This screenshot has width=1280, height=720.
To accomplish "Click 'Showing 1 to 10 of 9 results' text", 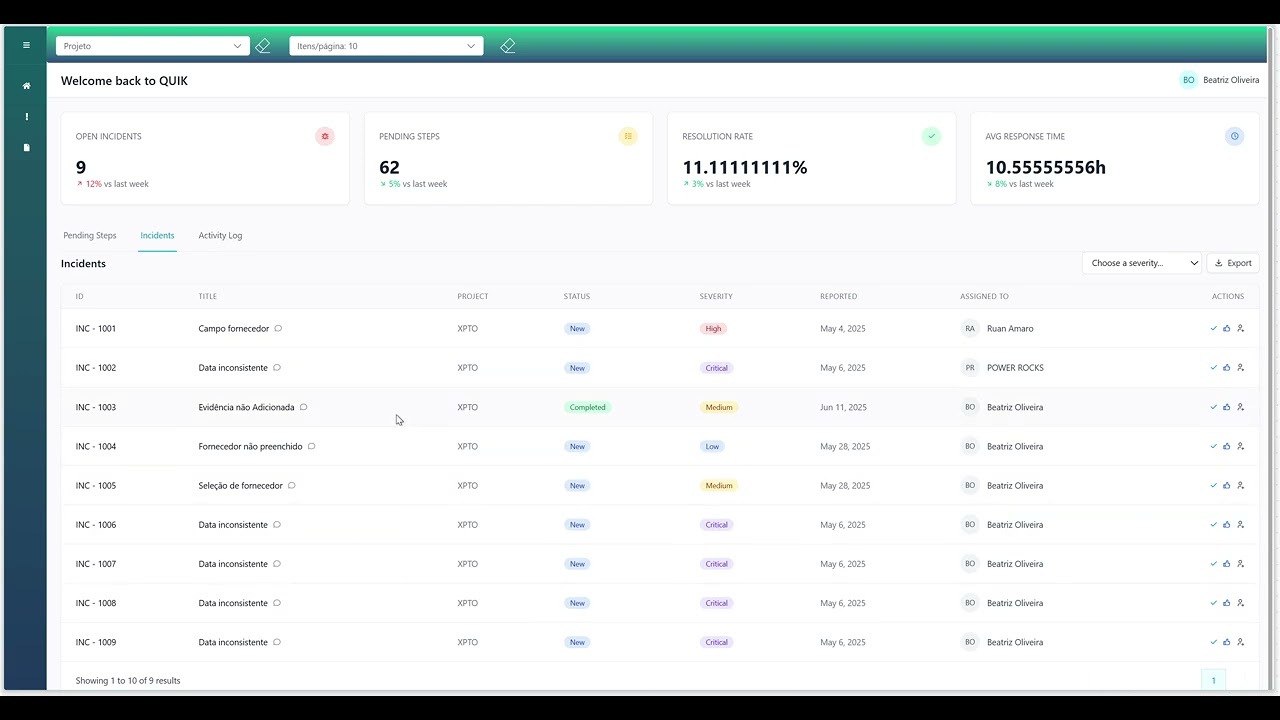I will click(x=128, y=680).
